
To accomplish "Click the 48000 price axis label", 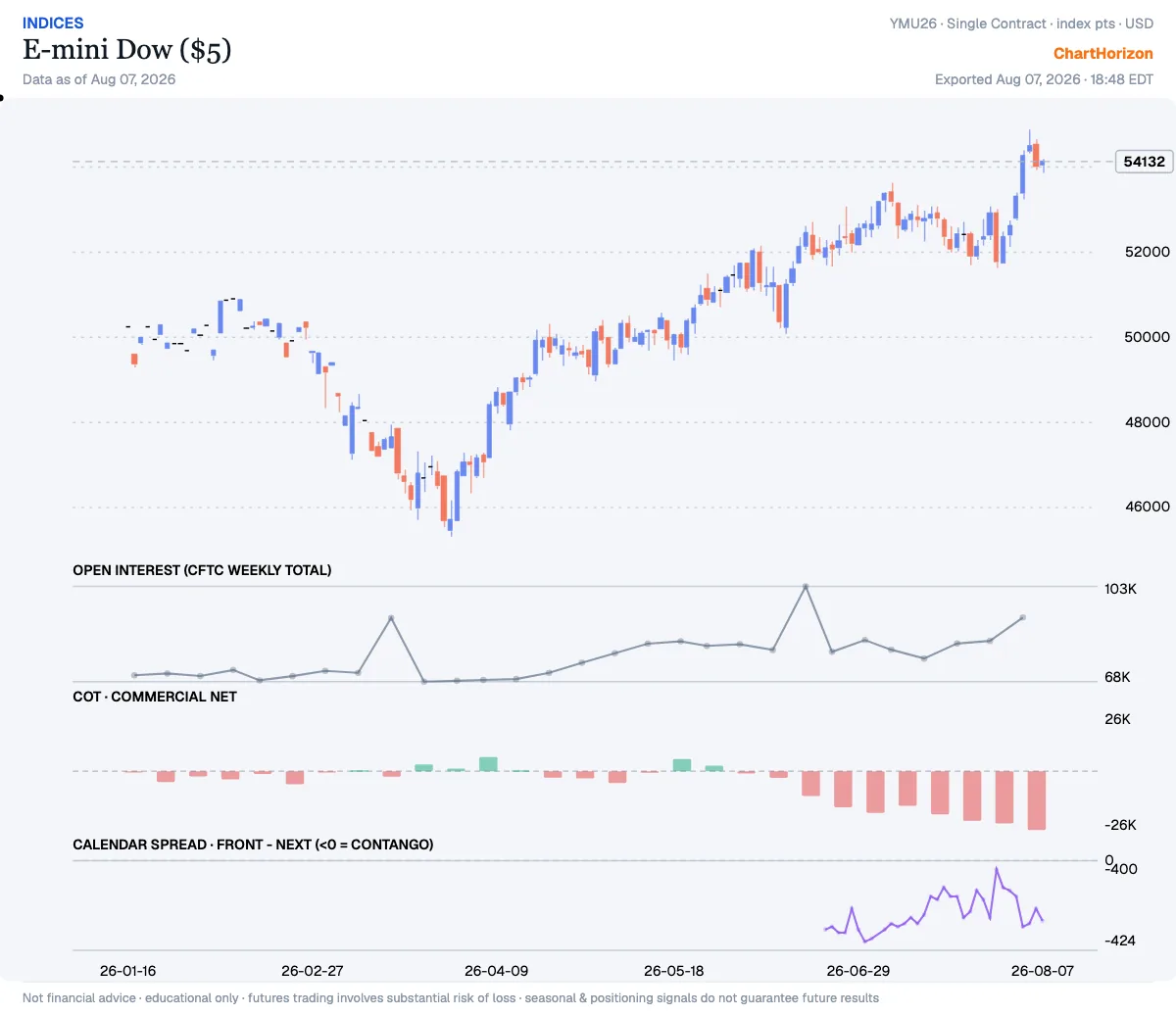I will click(x=1147, y=422).
